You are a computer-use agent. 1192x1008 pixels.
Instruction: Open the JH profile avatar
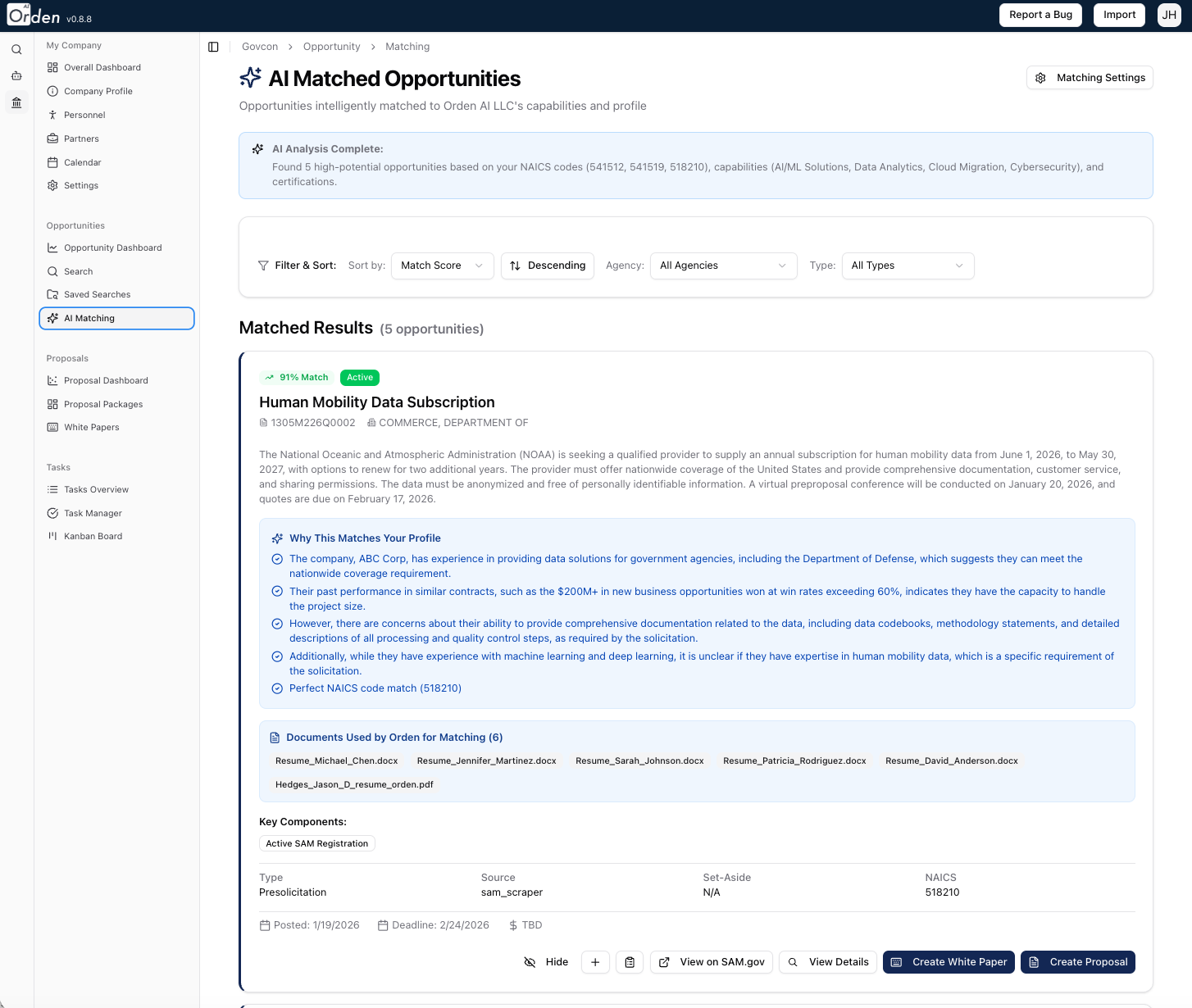click(x=1169, y=15)
